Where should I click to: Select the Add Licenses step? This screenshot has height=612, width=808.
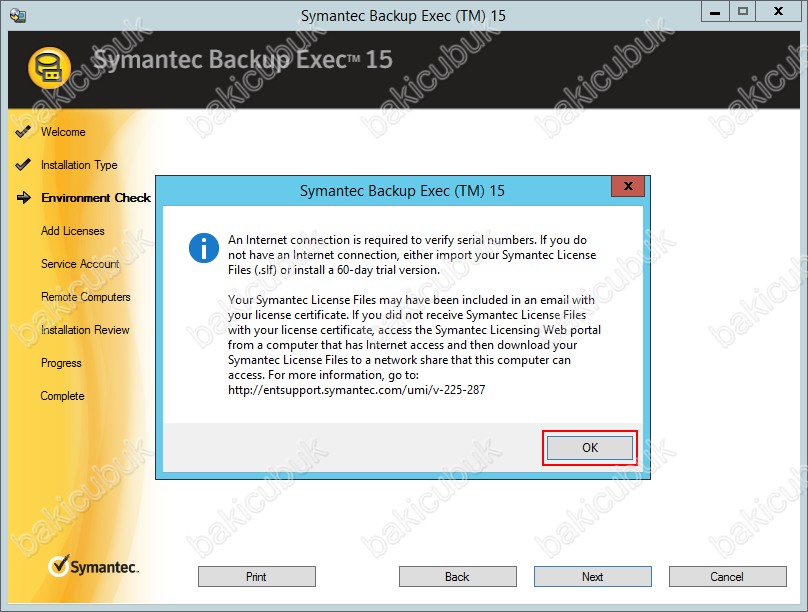click(x=73, y=231)
